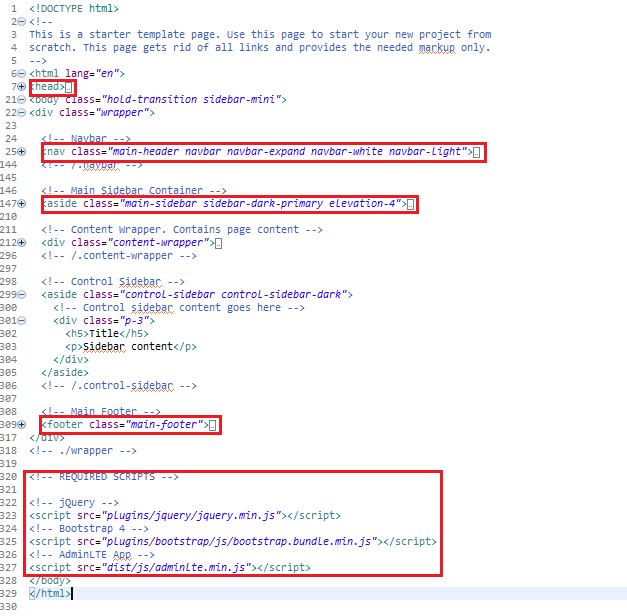Click the collapsed-code placeholder box after nav tag
The height and width of the screenshot is (616, 627).
coord(477,152)
